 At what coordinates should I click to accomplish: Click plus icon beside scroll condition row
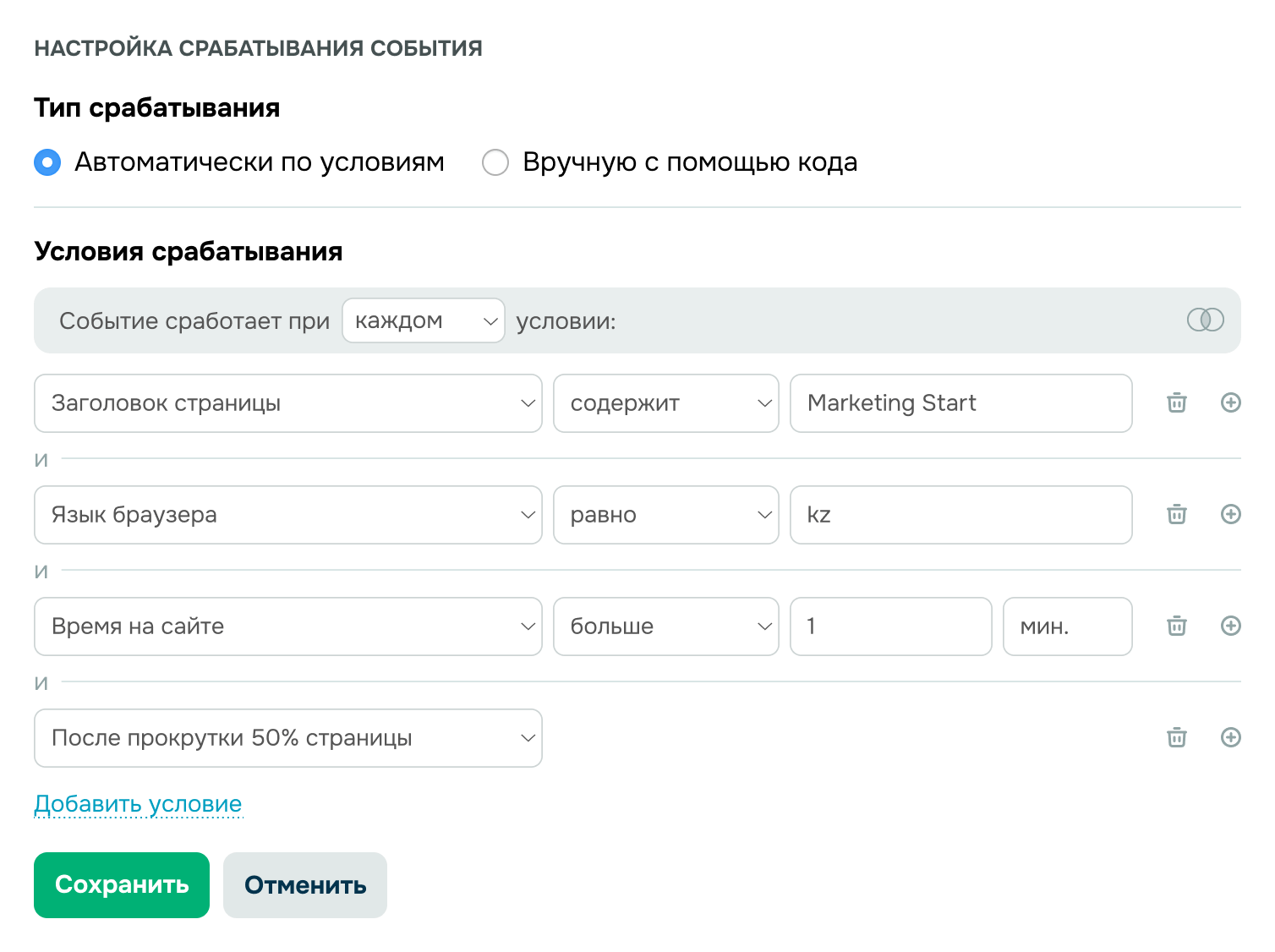point(1231,738)
